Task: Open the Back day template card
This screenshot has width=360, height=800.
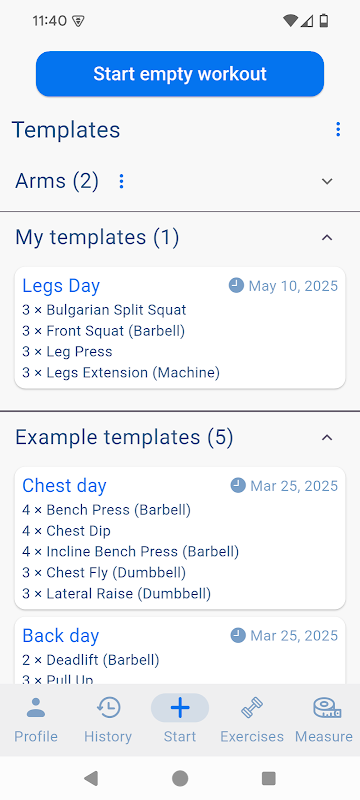Action: pyautogui.click(x=180, y=651)
